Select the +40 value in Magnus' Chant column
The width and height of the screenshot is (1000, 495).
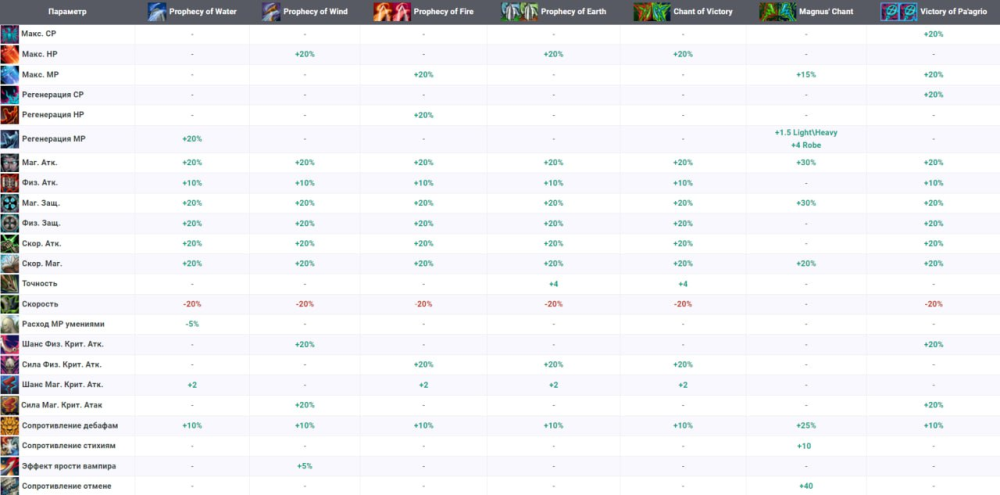point(805,485)
